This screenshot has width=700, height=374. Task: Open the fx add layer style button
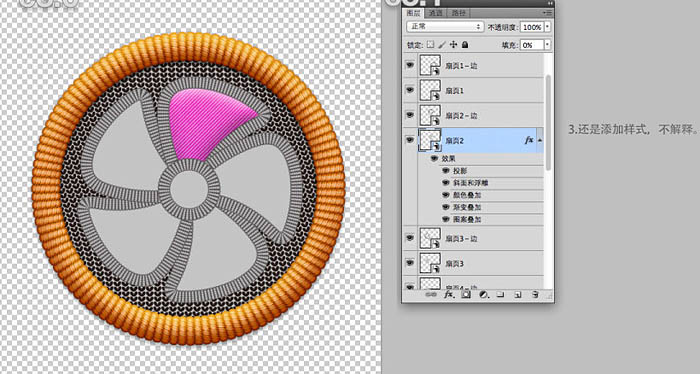point(449,295)
